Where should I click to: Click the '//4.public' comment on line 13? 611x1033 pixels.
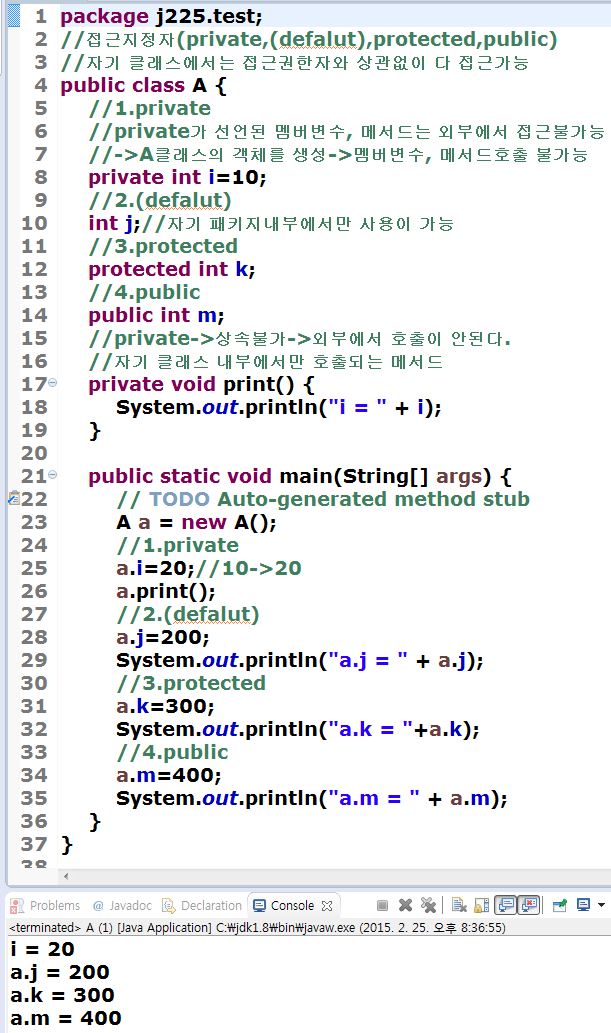click(144, 292)
